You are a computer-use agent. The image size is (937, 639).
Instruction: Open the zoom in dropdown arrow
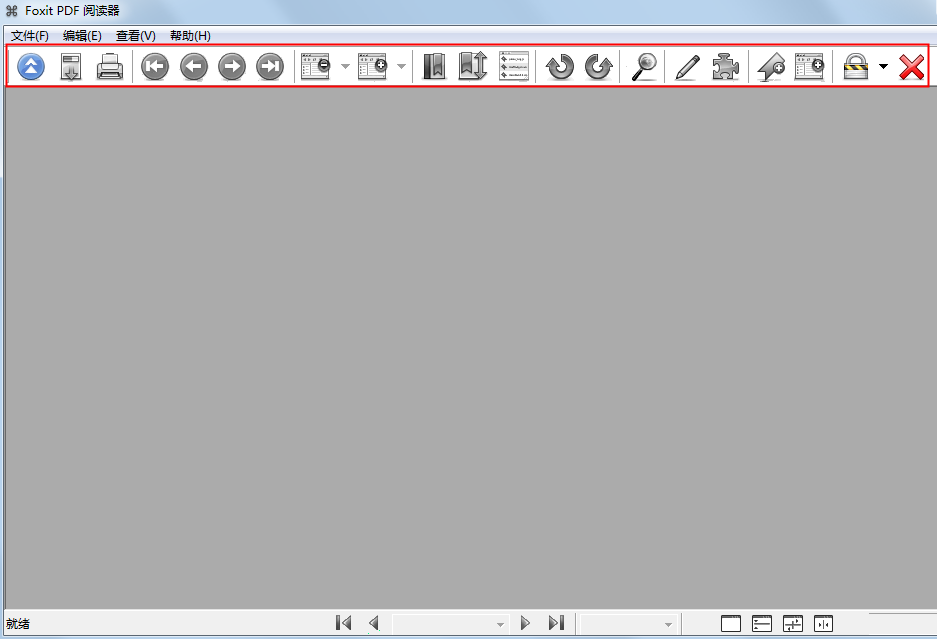pos(402,66)
